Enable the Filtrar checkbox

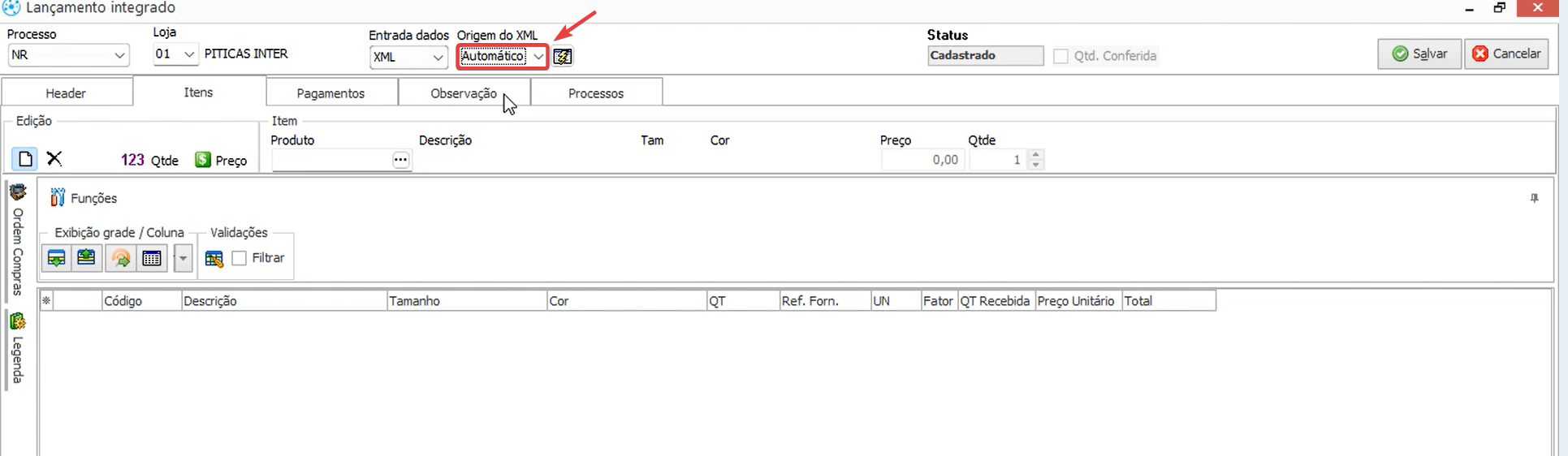point(240,258)
